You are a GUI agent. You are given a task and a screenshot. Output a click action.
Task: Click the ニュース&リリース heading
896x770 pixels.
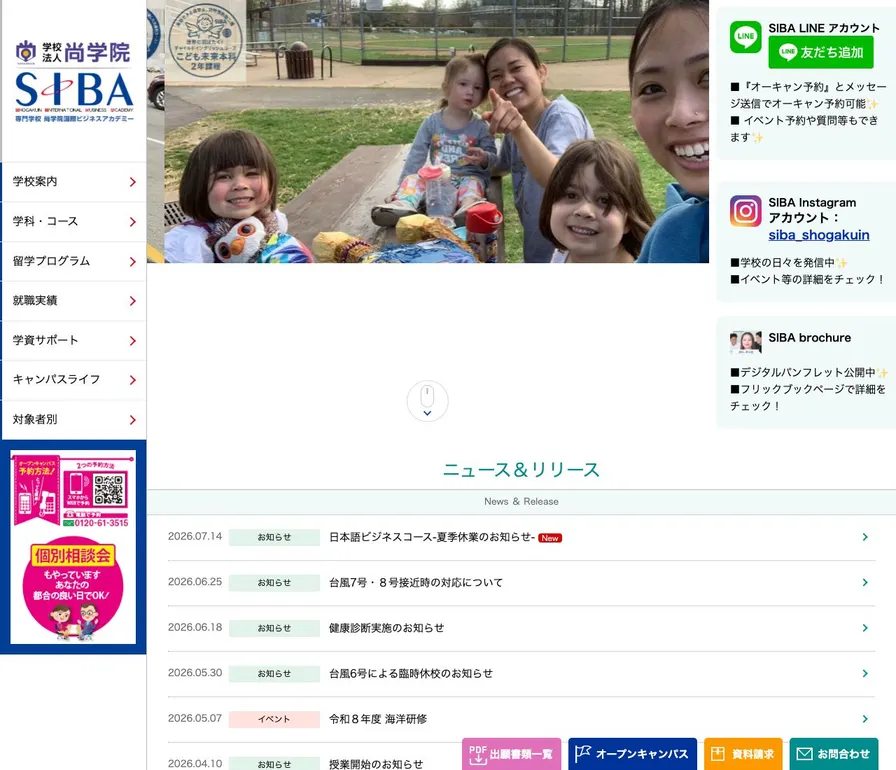pos(521,470)
